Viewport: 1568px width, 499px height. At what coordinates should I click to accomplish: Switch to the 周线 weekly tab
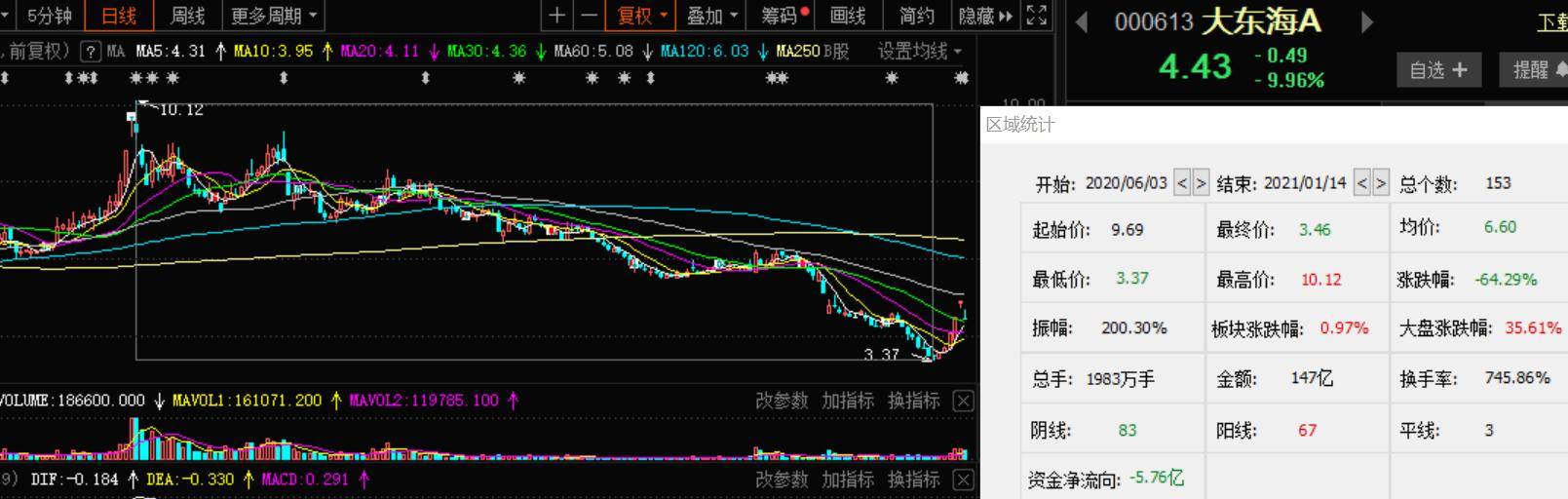click(x=187, y=16)
